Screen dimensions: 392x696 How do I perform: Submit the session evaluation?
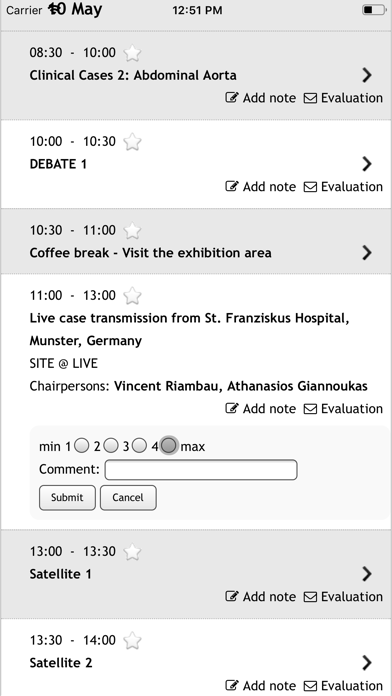pyautogui.click(x=67, y=498)
